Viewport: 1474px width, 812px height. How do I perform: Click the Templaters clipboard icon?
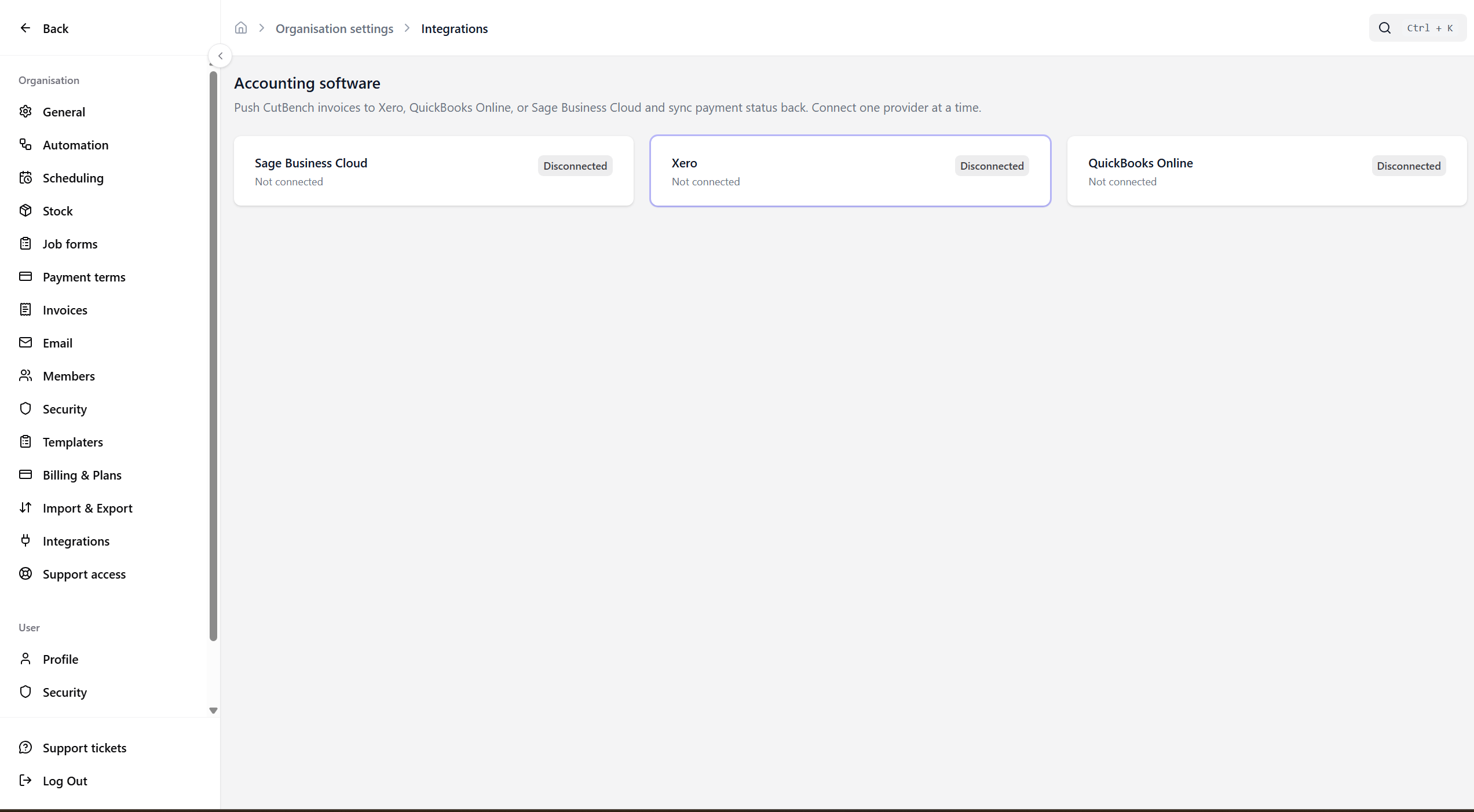tap(25, 441)
